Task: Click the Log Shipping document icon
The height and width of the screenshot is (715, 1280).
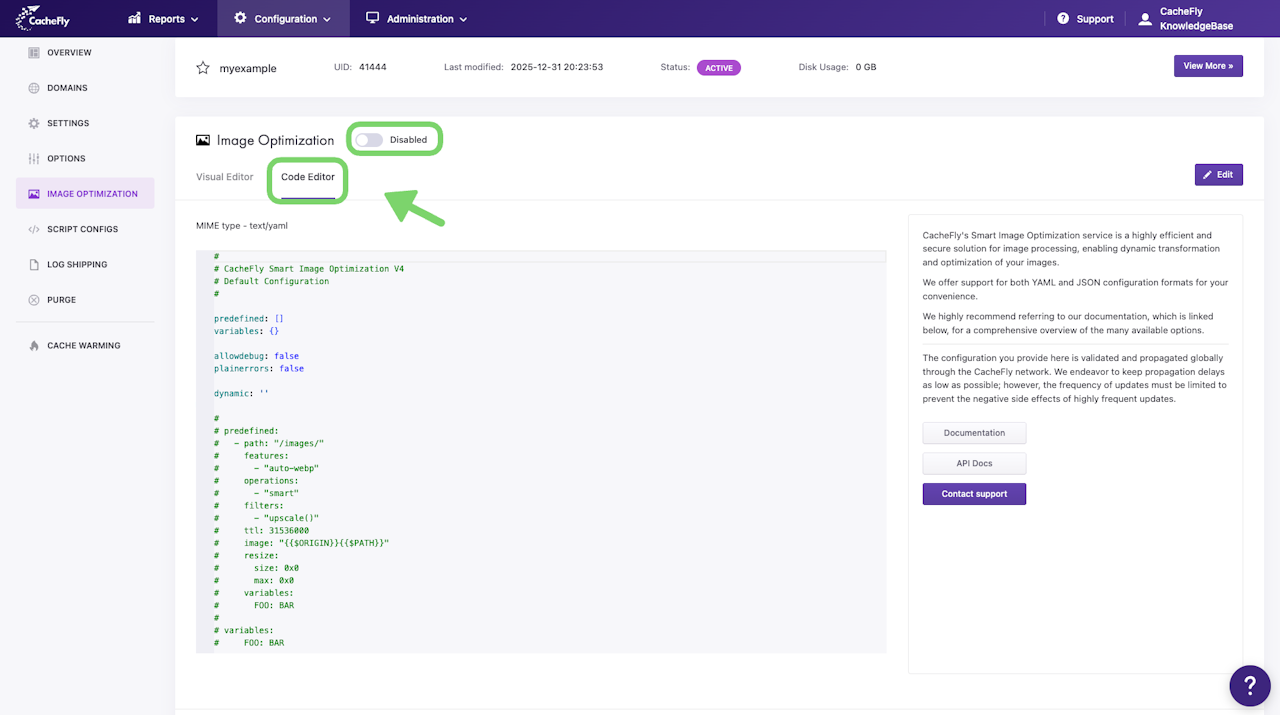Action: click(x=34, y=265)
